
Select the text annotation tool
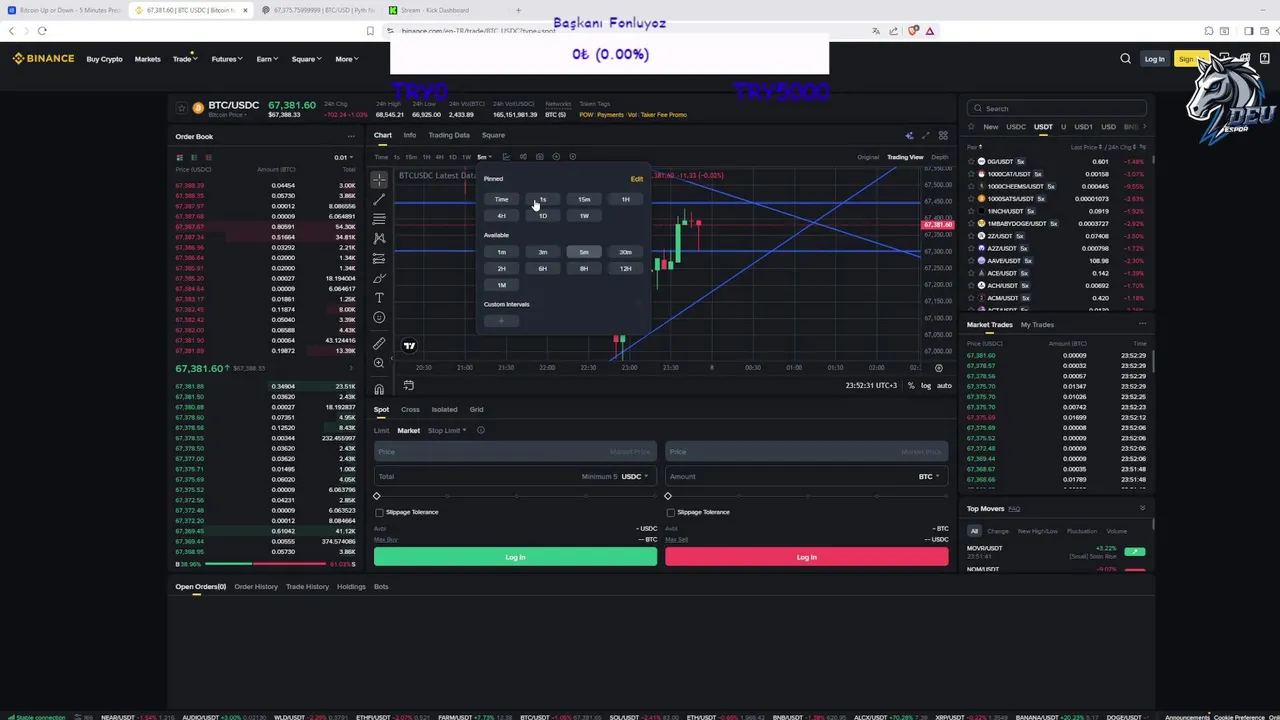click(x=379, y=298)
